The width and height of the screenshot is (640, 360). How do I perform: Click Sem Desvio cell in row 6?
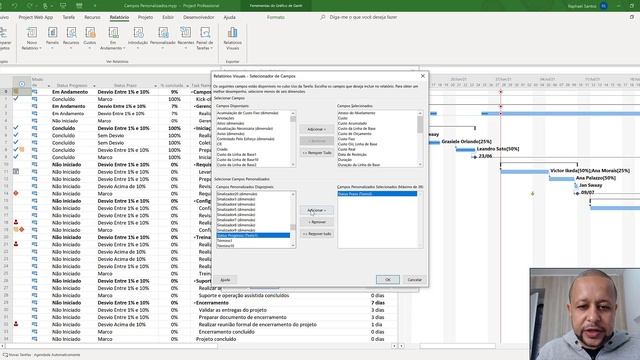pyautogui.click(x=111, y=135)
